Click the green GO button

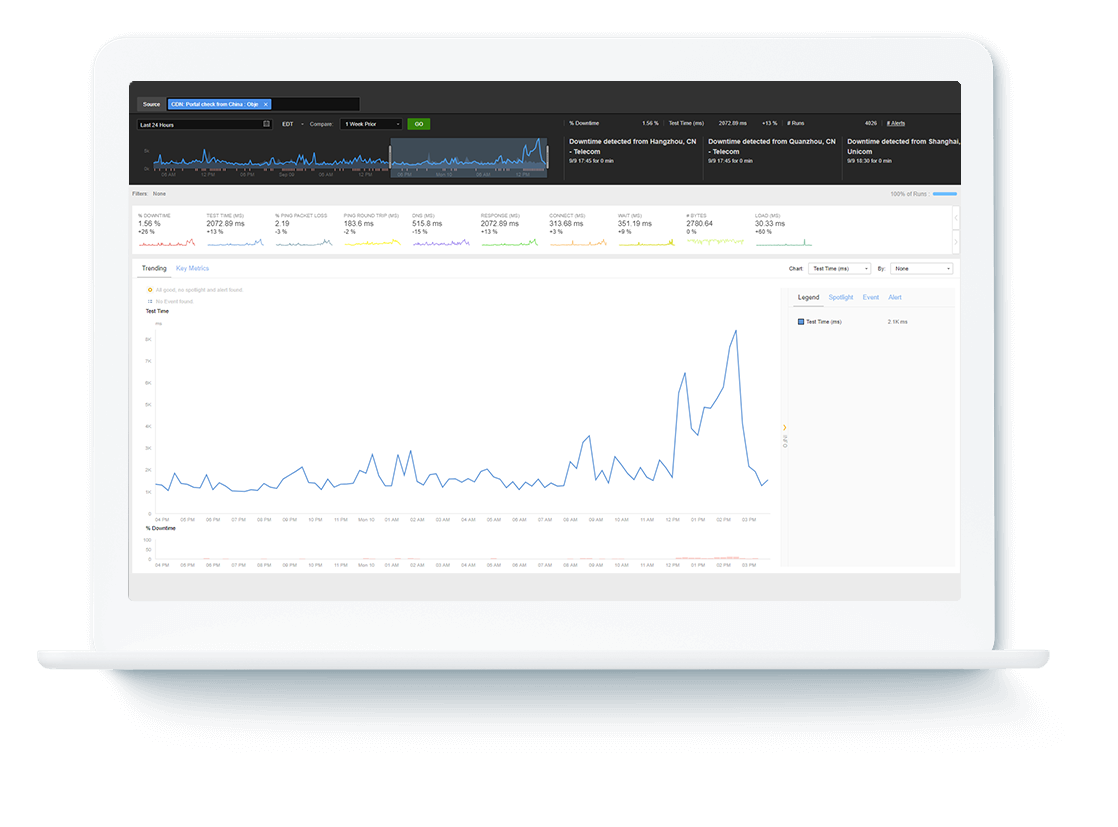tap(419, 124)
